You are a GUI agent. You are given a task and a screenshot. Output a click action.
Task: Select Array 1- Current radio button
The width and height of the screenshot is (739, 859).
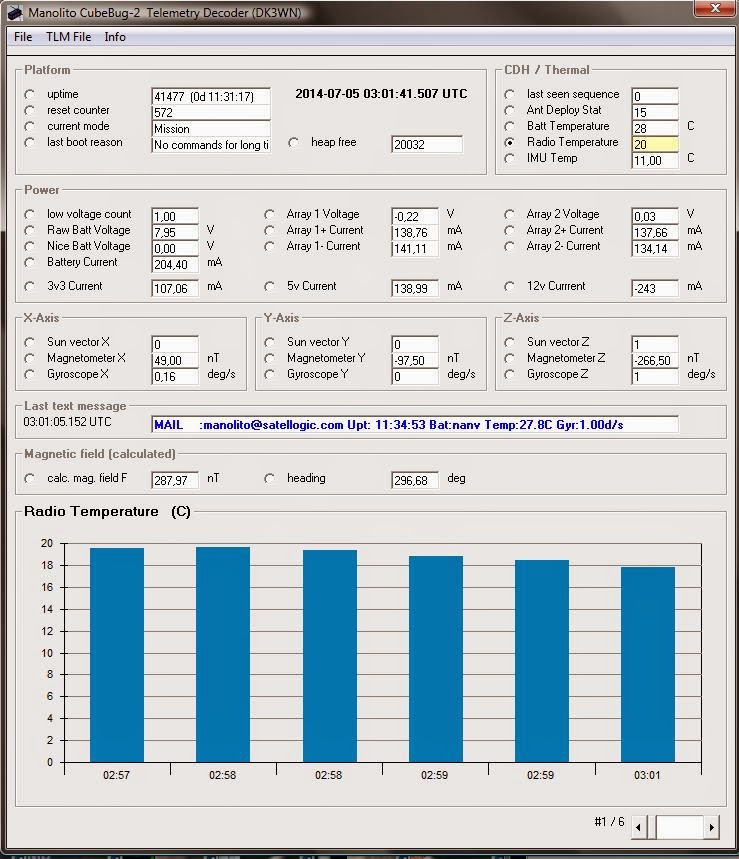point(269,247)
